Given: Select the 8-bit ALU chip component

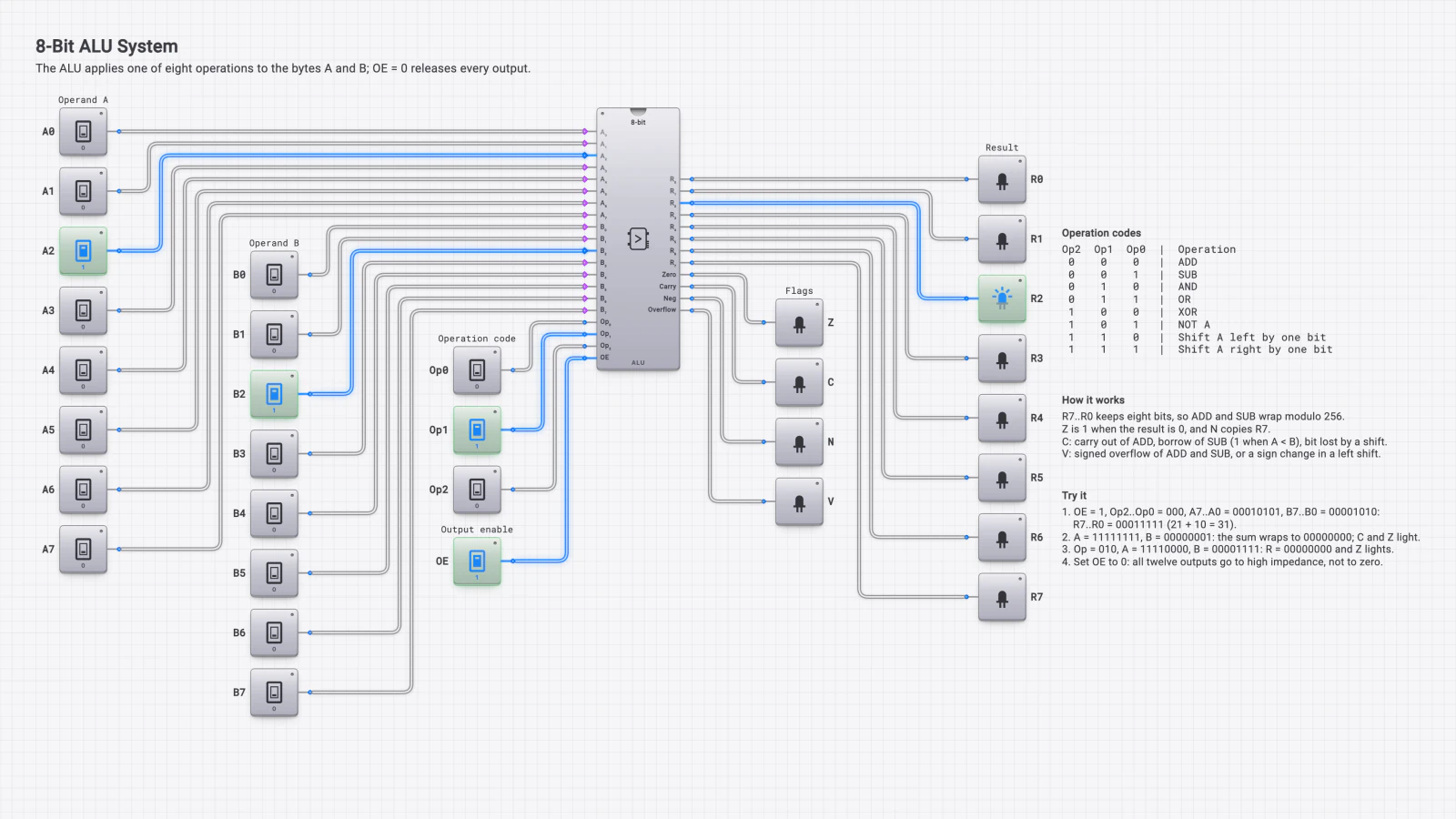Looking at the screenshot, I should [x=638, y=238].
